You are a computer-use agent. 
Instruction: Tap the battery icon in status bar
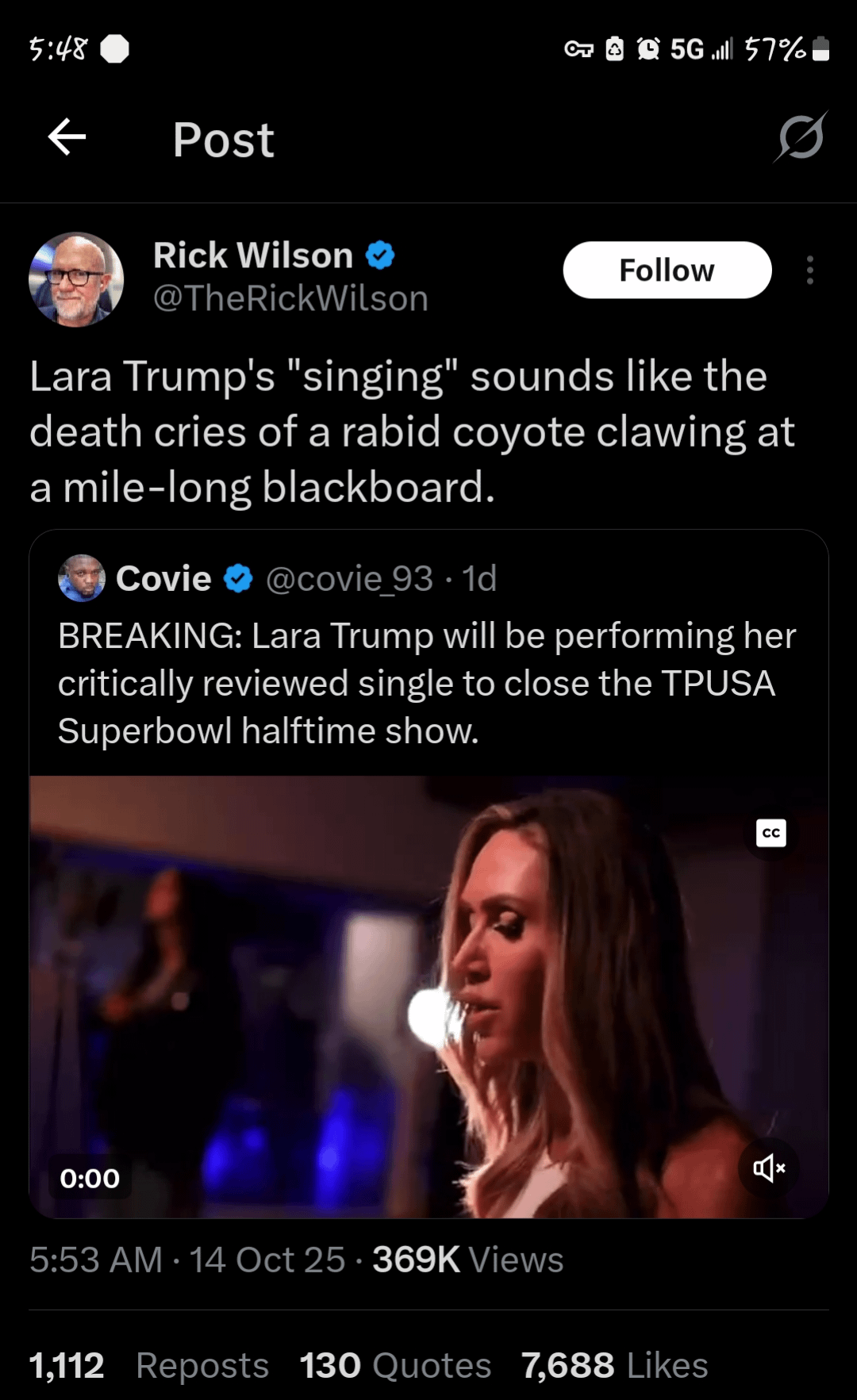(x=821, y=49)
